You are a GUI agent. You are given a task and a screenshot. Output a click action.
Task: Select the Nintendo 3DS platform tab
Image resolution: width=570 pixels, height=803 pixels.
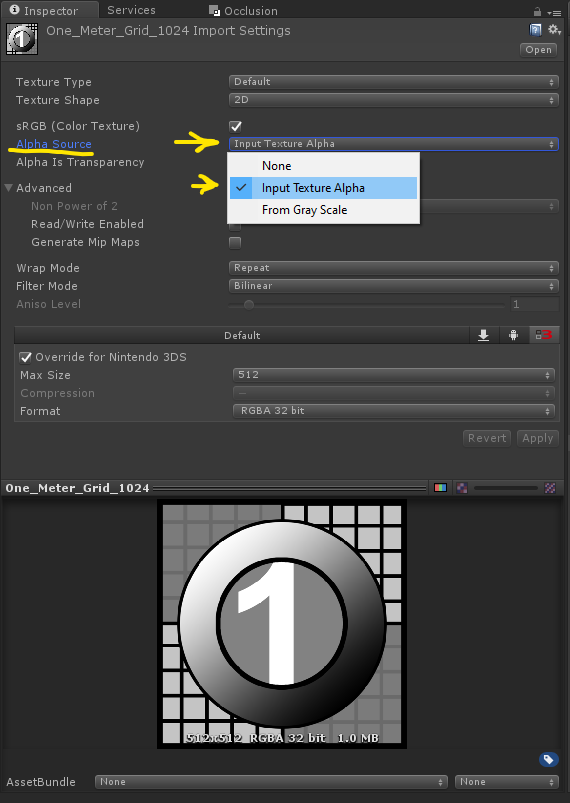click(x=543, y=335)
